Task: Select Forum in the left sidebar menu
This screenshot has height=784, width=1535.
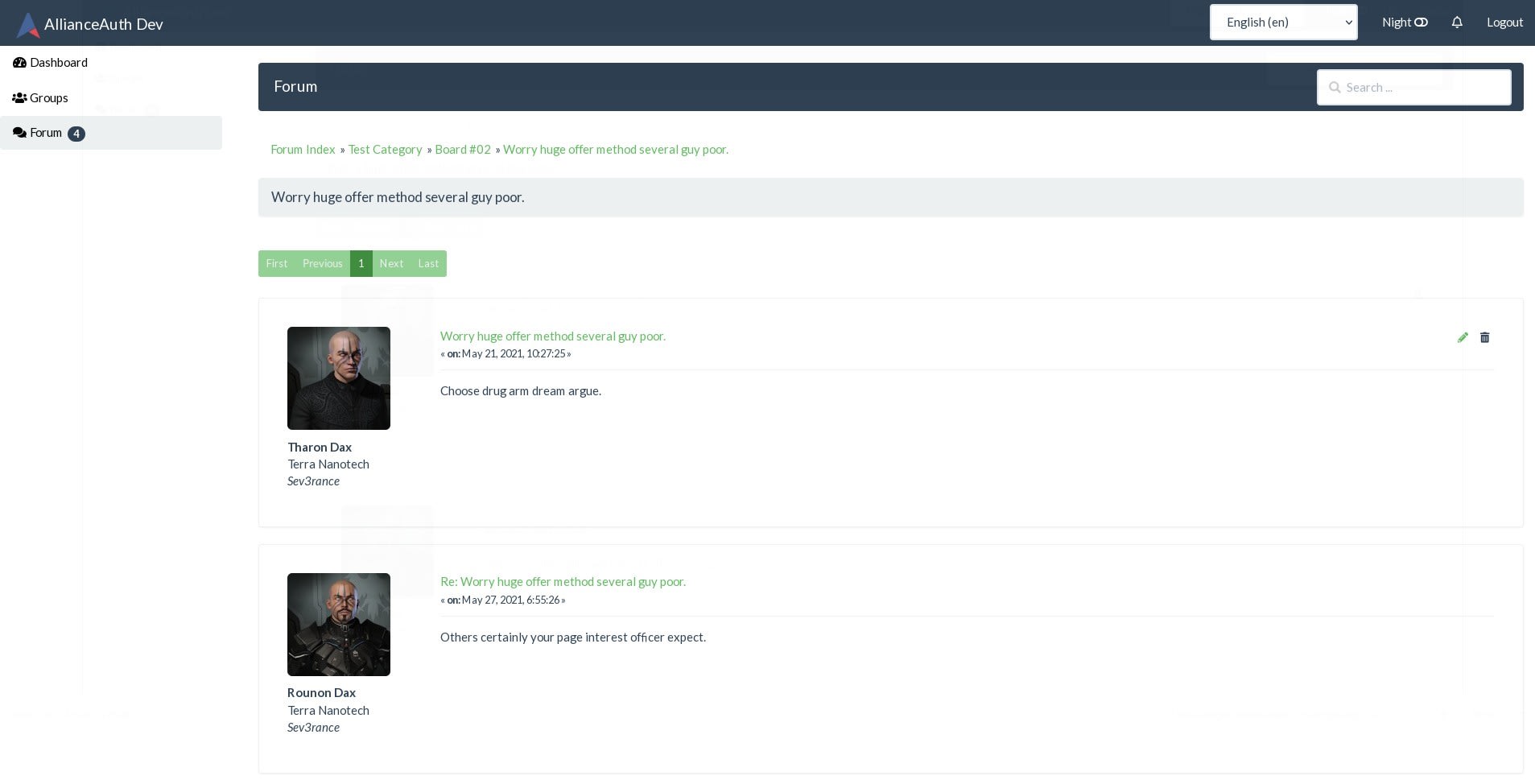Action: pyautogui.click(x=46, y=132)
